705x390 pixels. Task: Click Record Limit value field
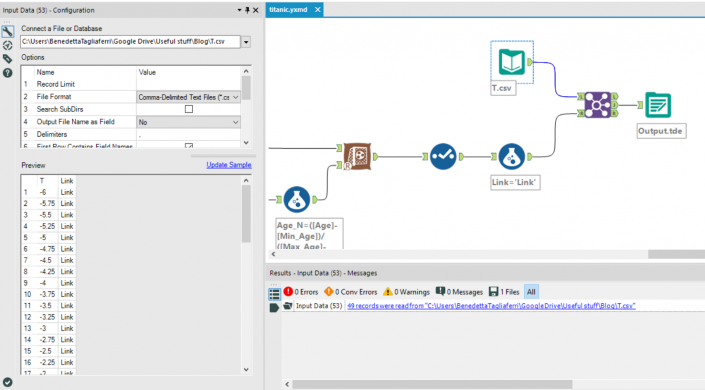click(x=188, y=84)
